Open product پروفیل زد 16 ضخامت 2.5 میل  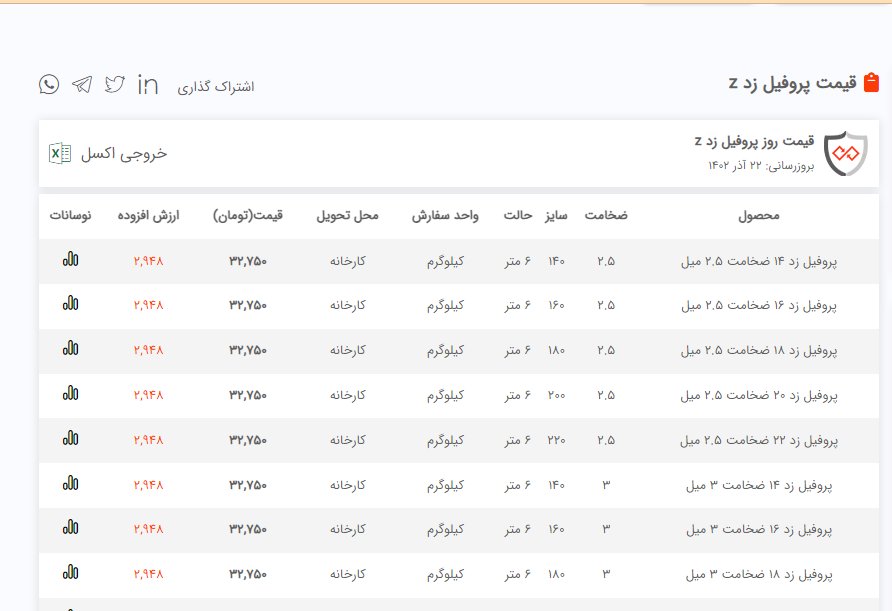(x=758, y=305)
